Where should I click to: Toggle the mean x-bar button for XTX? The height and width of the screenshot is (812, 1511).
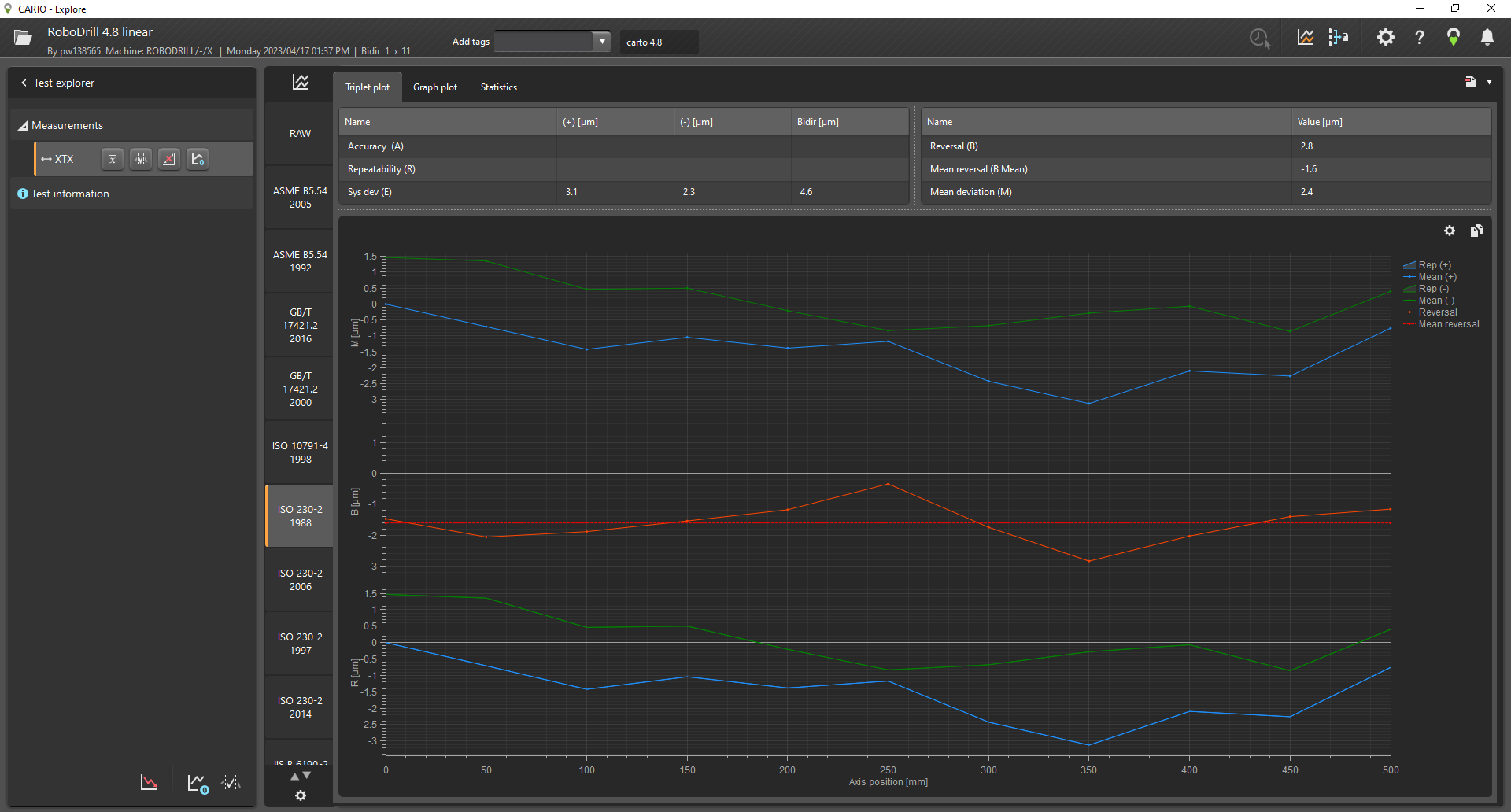[113, 159]
